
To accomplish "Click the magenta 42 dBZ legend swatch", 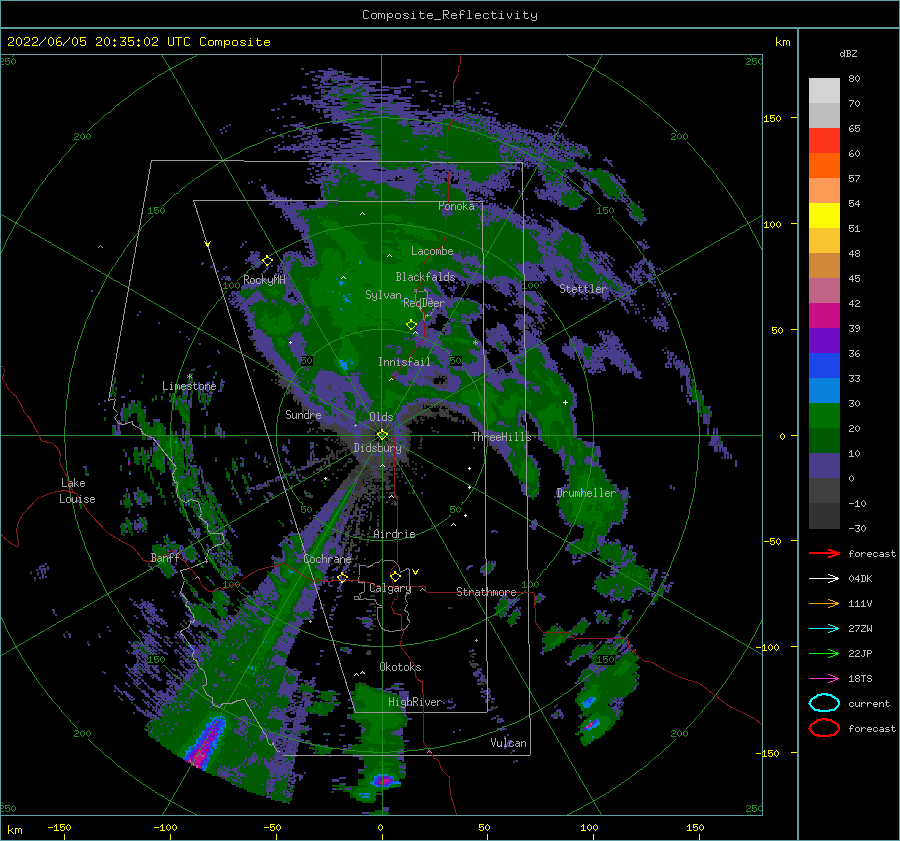I will [824, 315].
